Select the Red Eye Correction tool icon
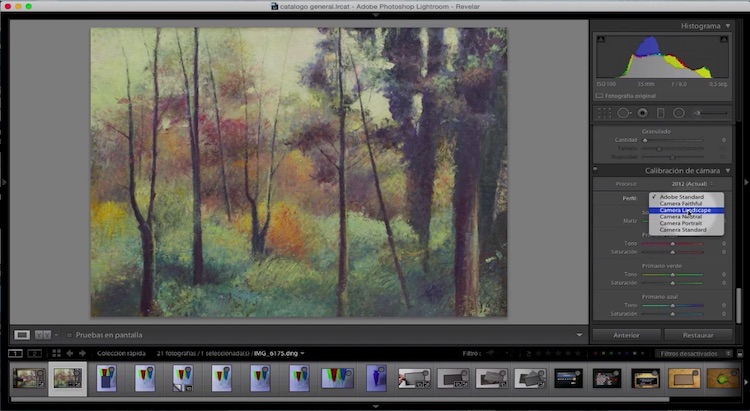 coord(642,113)
